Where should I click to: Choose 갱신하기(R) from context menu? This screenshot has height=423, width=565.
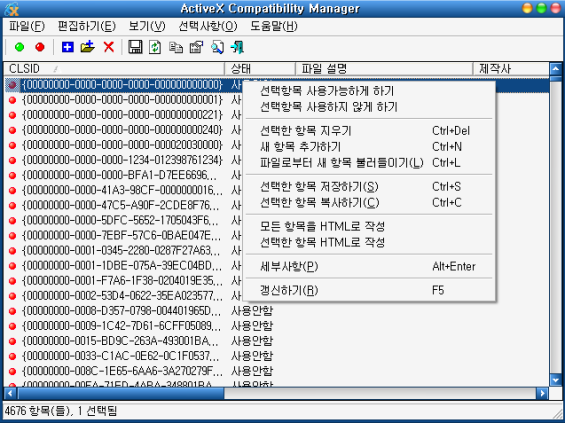[369, 290]
